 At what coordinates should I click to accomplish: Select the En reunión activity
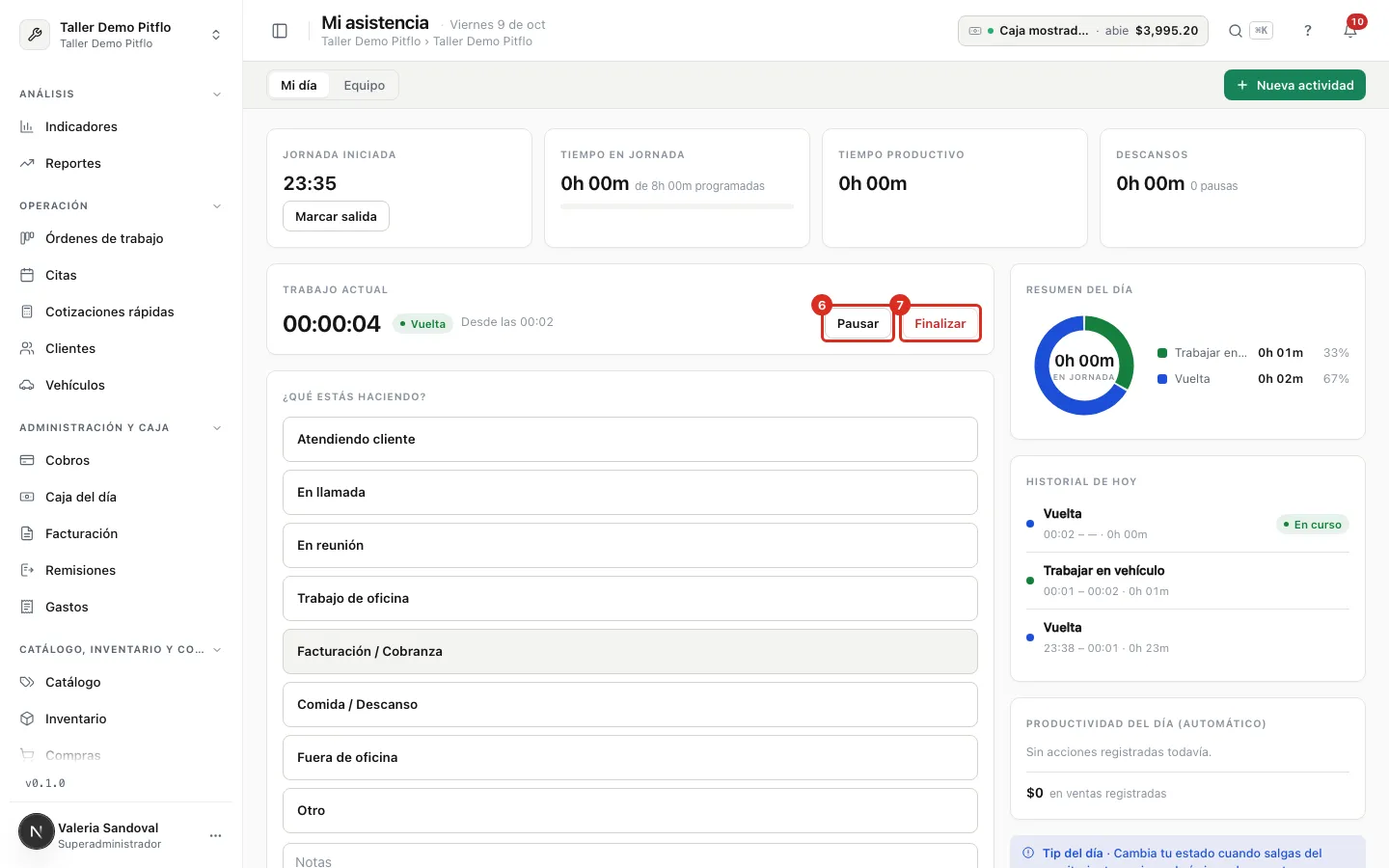[x=630, y=545]
